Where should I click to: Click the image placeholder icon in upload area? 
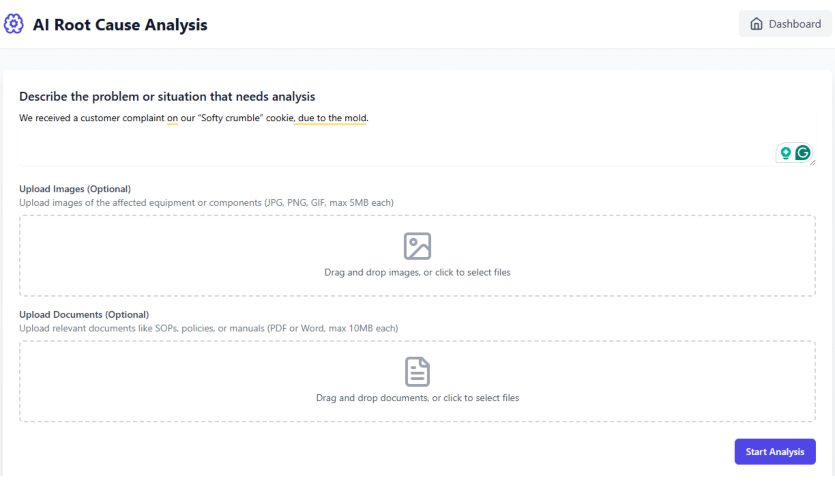pyautogui.click(x=418, y=246)
